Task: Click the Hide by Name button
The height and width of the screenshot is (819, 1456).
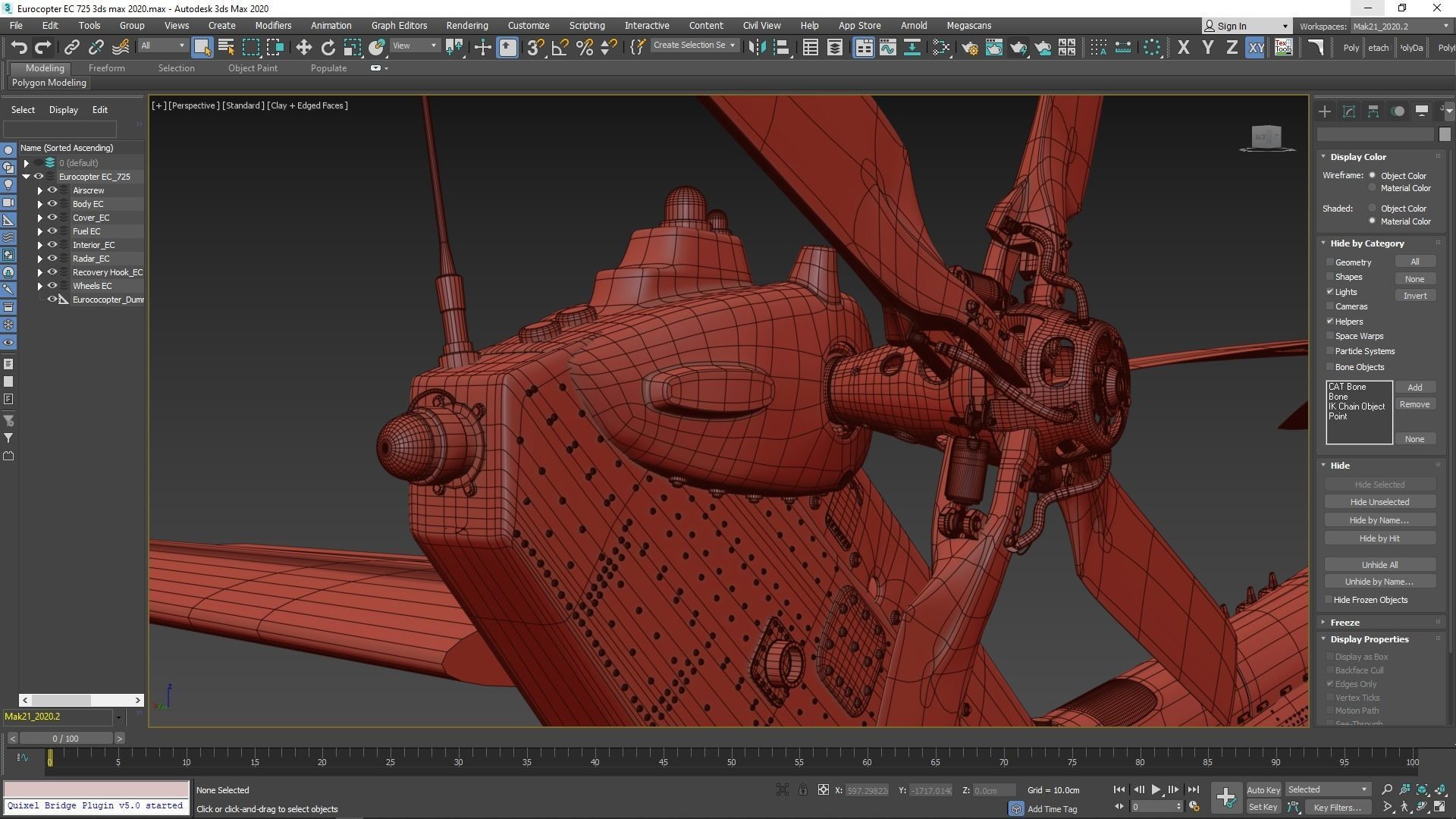Action: [1379, 520]
